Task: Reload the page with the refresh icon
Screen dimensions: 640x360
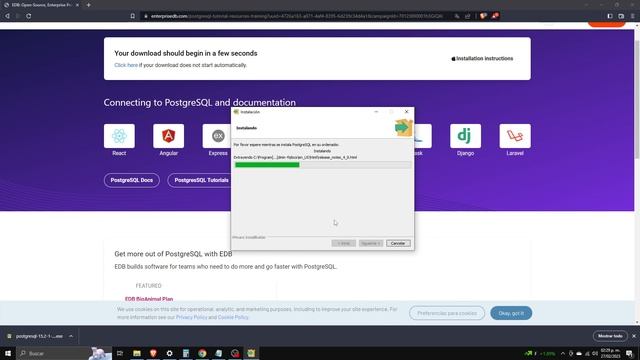Action: point(29,16)
